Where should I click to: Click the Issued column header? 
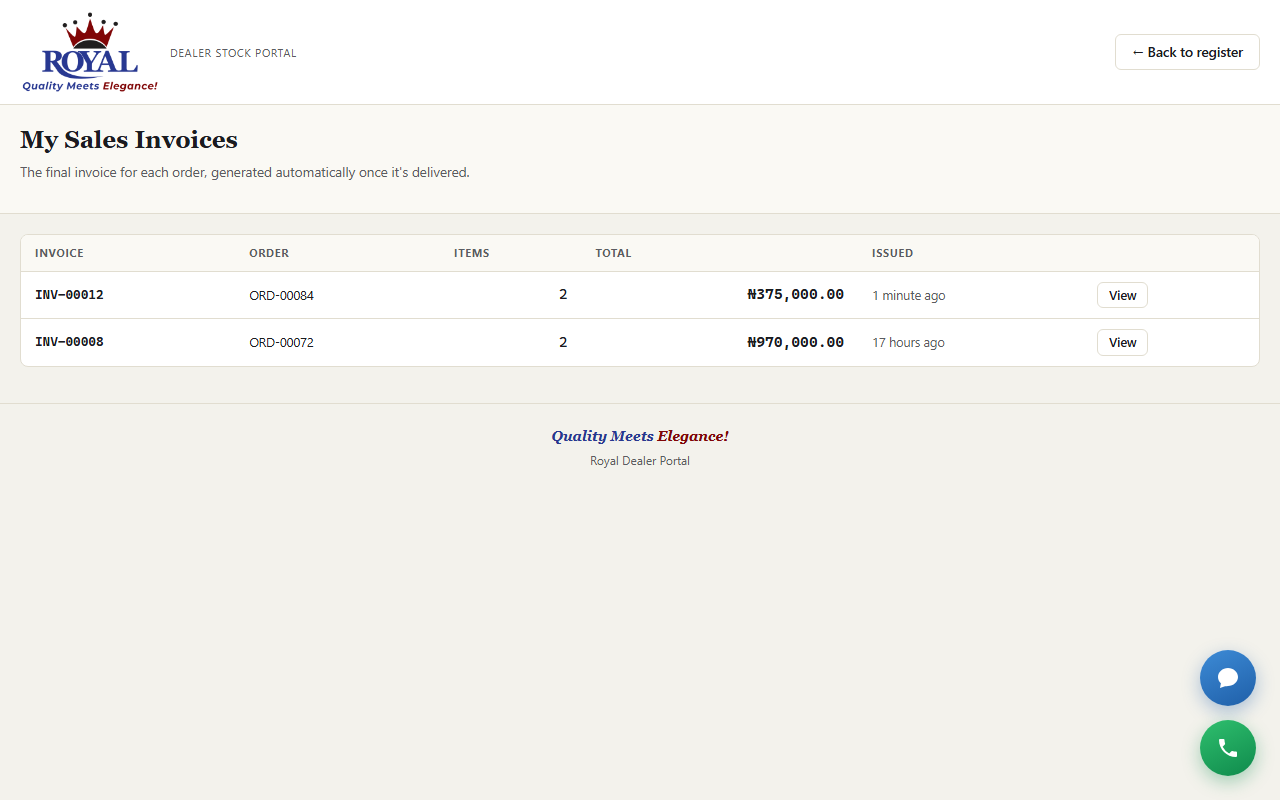click(x=892, y=253)
